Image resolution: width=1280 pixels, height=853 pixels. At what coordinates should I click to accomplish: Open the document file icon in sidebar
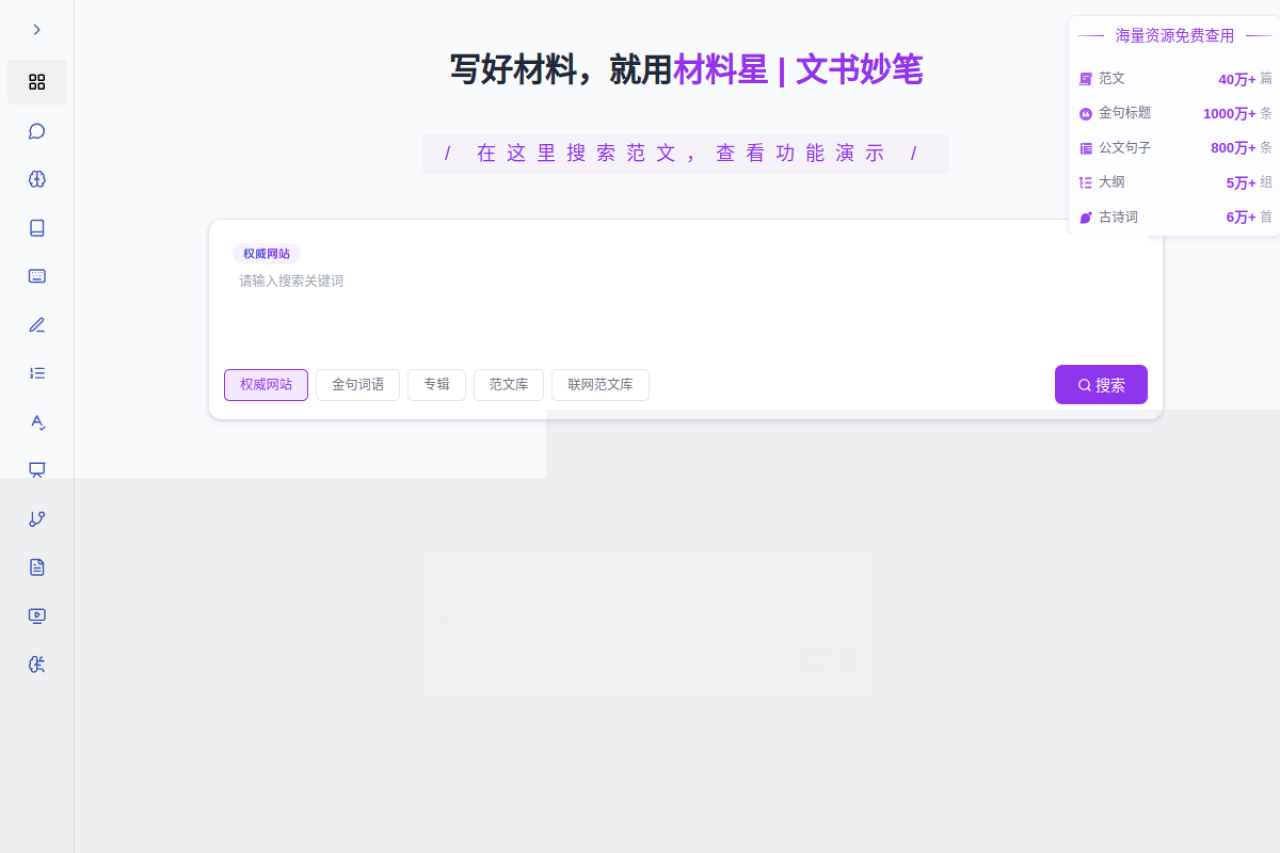click(x=37, y=567)
